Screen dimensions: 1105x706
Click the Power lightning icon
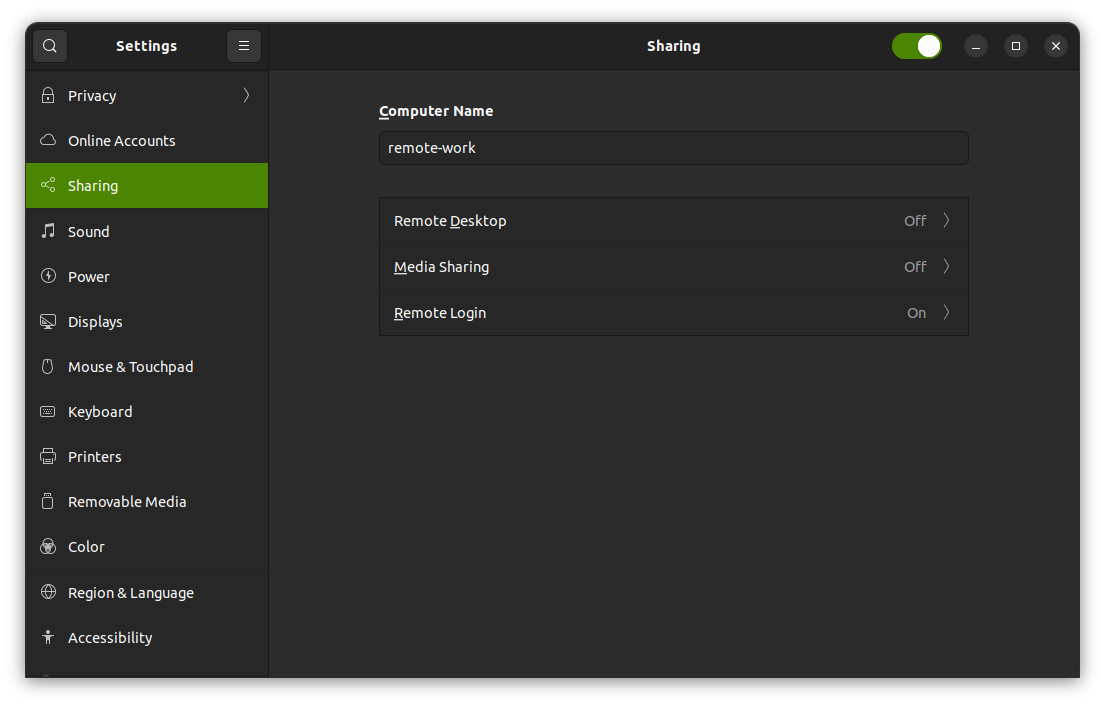point(47,277)
